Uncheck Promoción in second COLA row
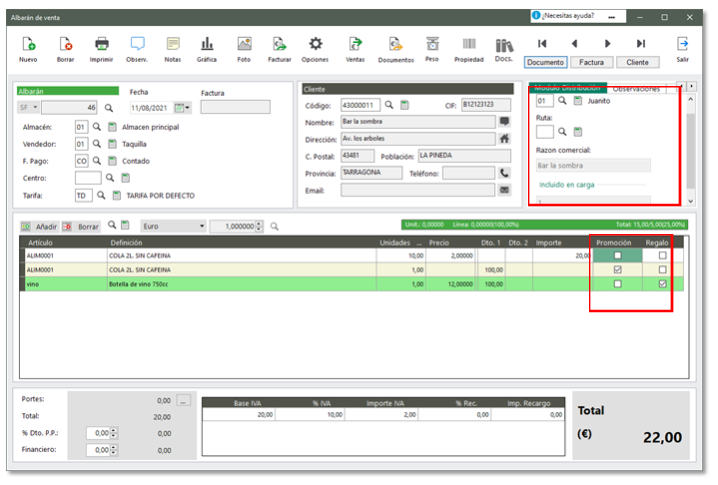The height and width of the screenshot is (485, 718). (617, 270)
